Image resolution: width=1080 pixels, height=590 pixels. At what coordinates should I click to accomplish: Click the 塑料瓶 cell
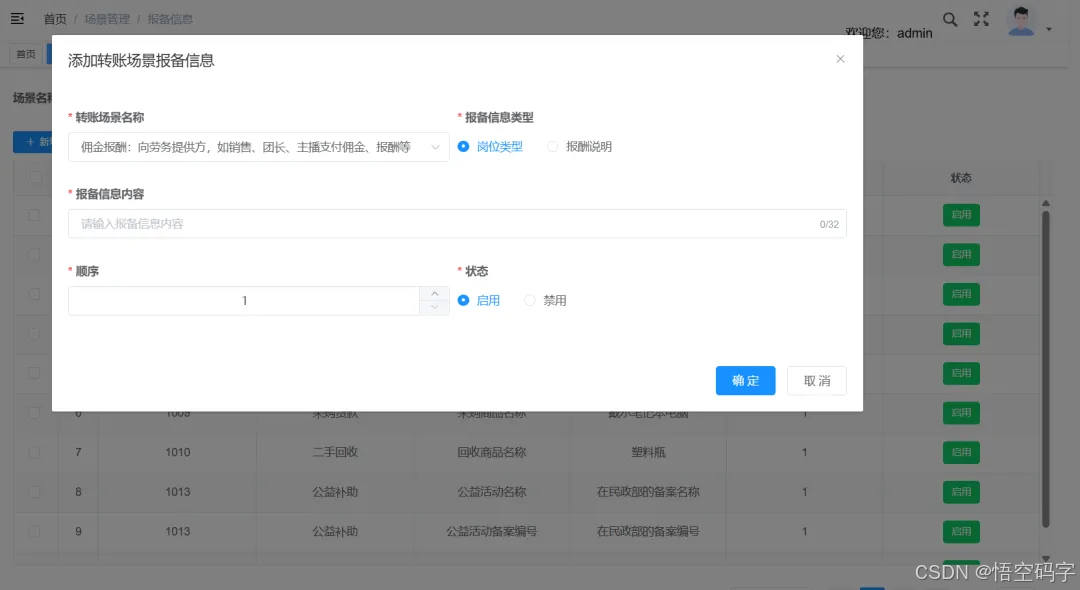tap(648, 452)
